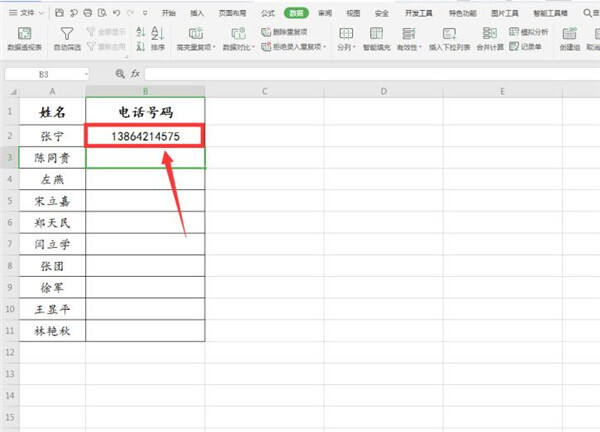Select column C header
Screen dimensions: 600x432
(264, 91)
